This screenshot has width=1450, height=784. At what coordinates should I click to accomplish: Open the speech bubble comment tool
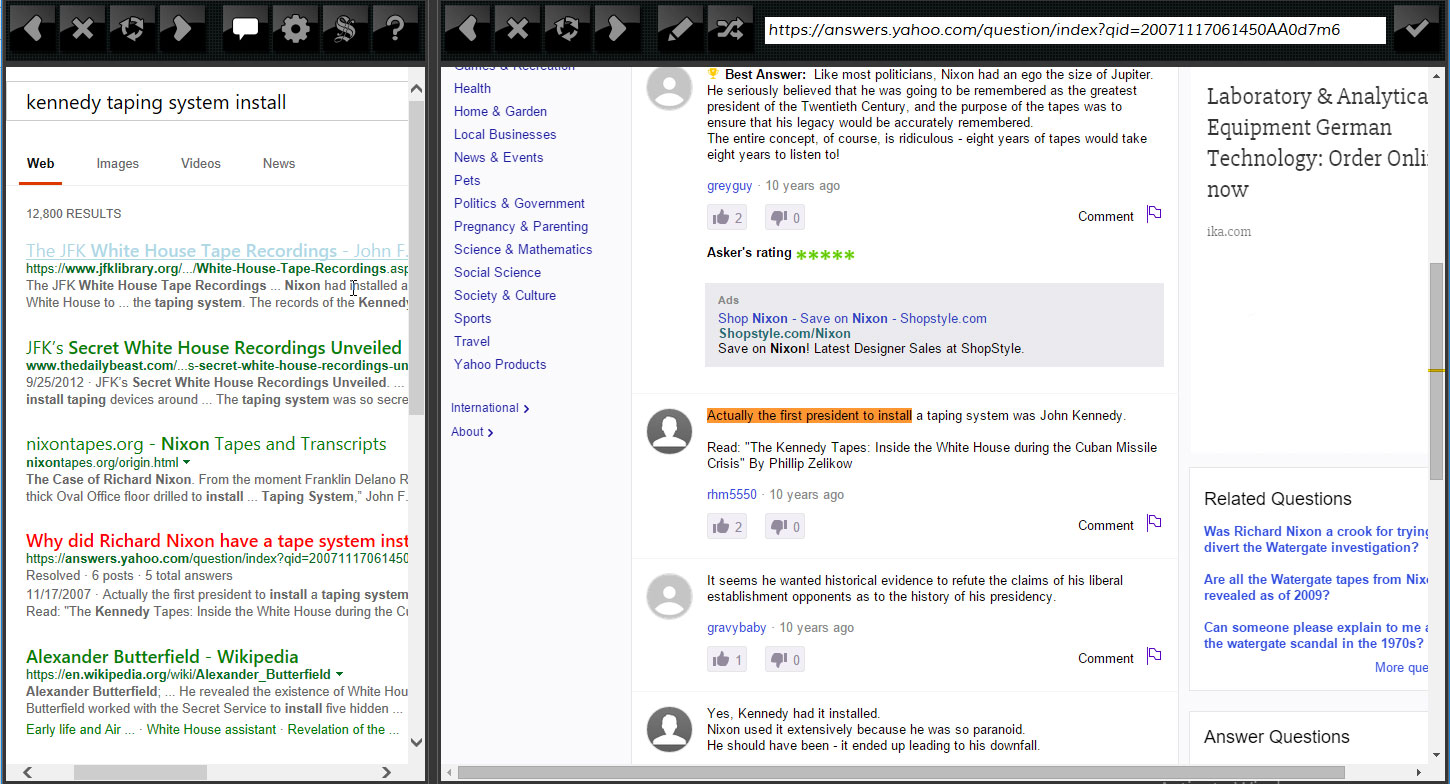245,29
